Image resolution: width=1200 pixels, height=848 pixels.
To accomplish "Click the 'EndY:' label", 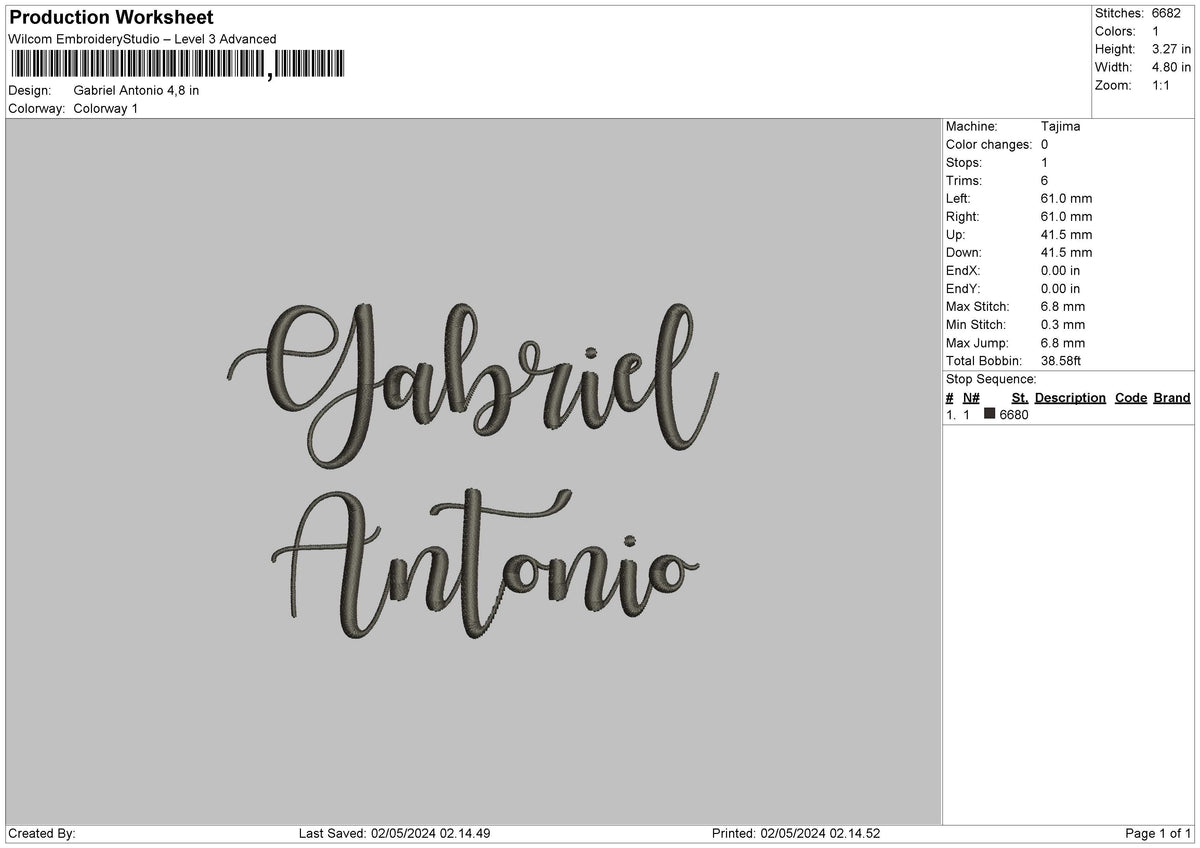I will click(963, 288).
